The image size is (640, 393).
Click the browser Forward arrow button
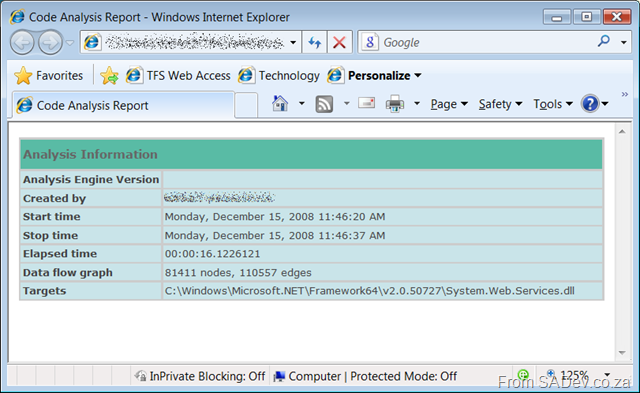point(50,42)
